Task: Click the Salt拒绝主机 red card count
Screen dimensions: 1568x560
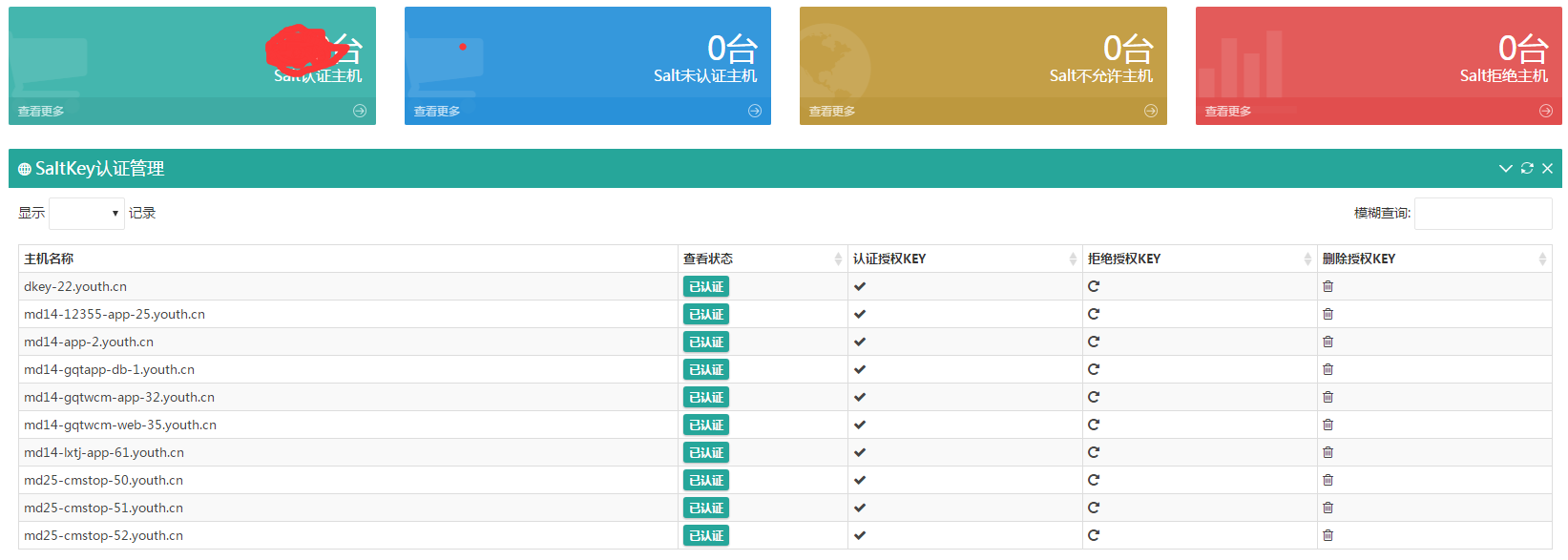Action: tap(1523, 48)
